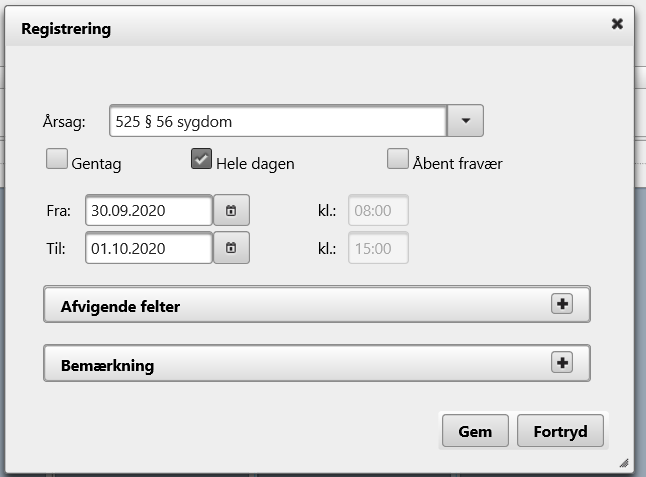646x477 pixels.
Task: Click the Fra date field 30.09.2020
Action: [148, 211]
